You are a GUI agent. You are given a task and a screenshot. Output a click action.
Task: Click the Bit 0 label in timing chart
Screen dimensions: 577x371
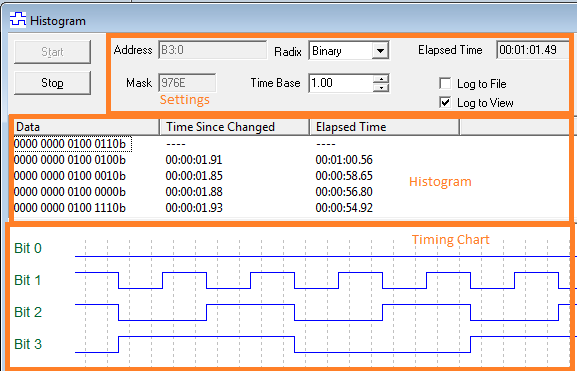pyautogui.click(x=28, y=248)
